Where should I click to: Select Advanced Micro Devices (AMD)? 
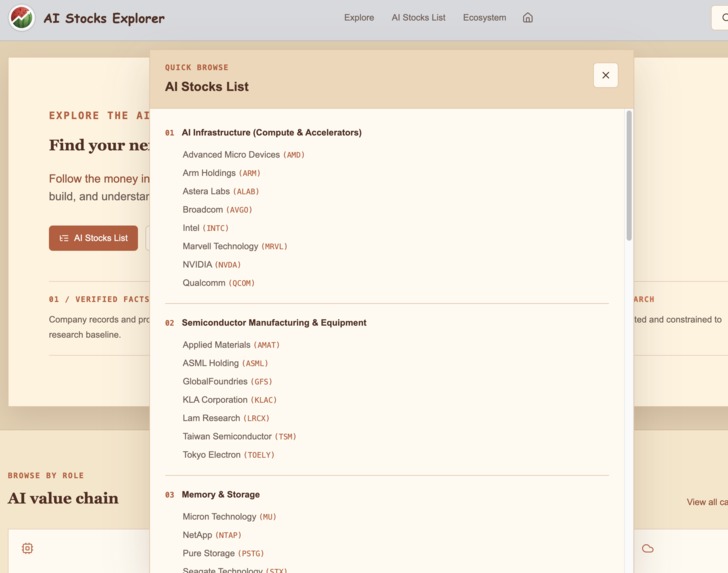(243, 155)
